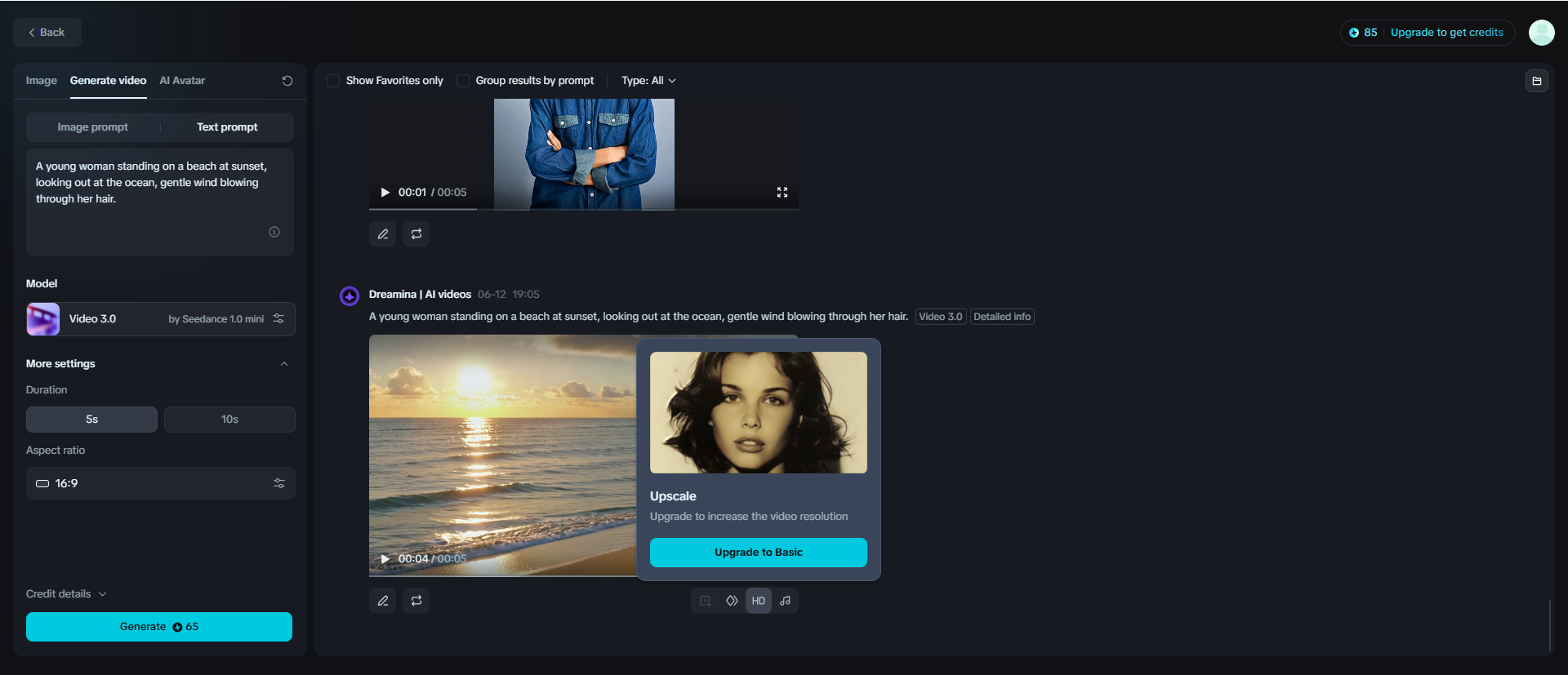Select the 5s duration option
Image resolution: width=1568 pixels, height=675 pixels.
point(91,420)
